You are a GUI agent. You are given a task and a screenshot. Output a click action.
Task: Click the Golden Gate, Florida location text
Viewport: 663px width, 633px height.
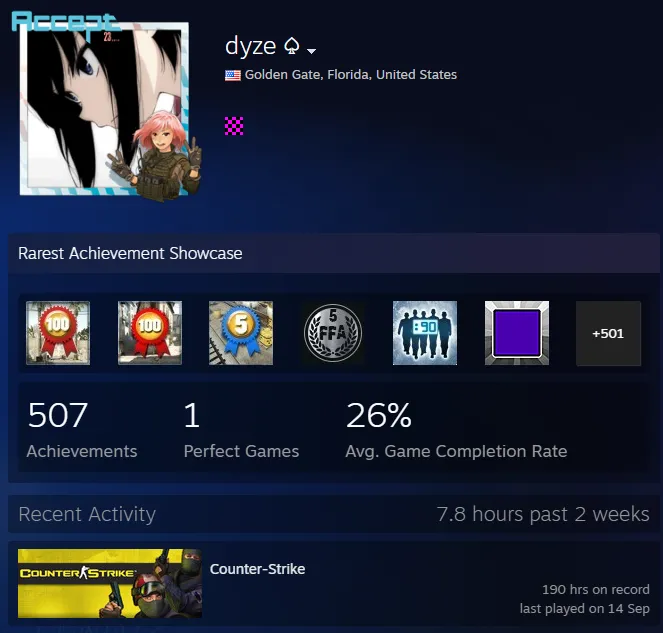(x=351, y=75)
